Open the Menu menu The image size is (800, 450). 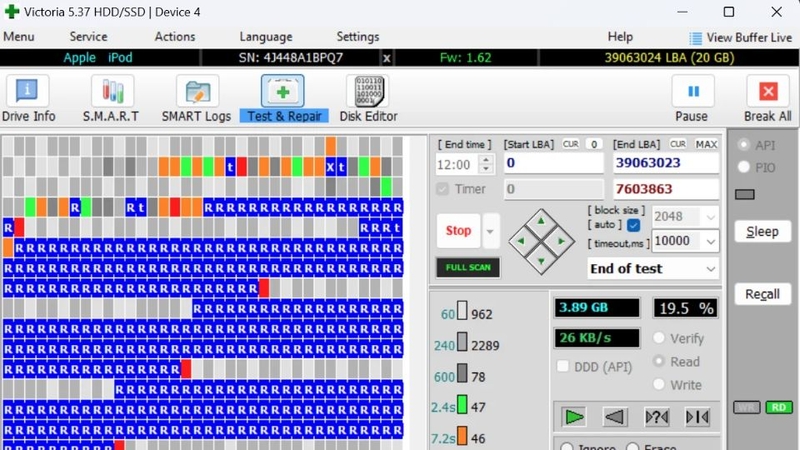[19, 37]
